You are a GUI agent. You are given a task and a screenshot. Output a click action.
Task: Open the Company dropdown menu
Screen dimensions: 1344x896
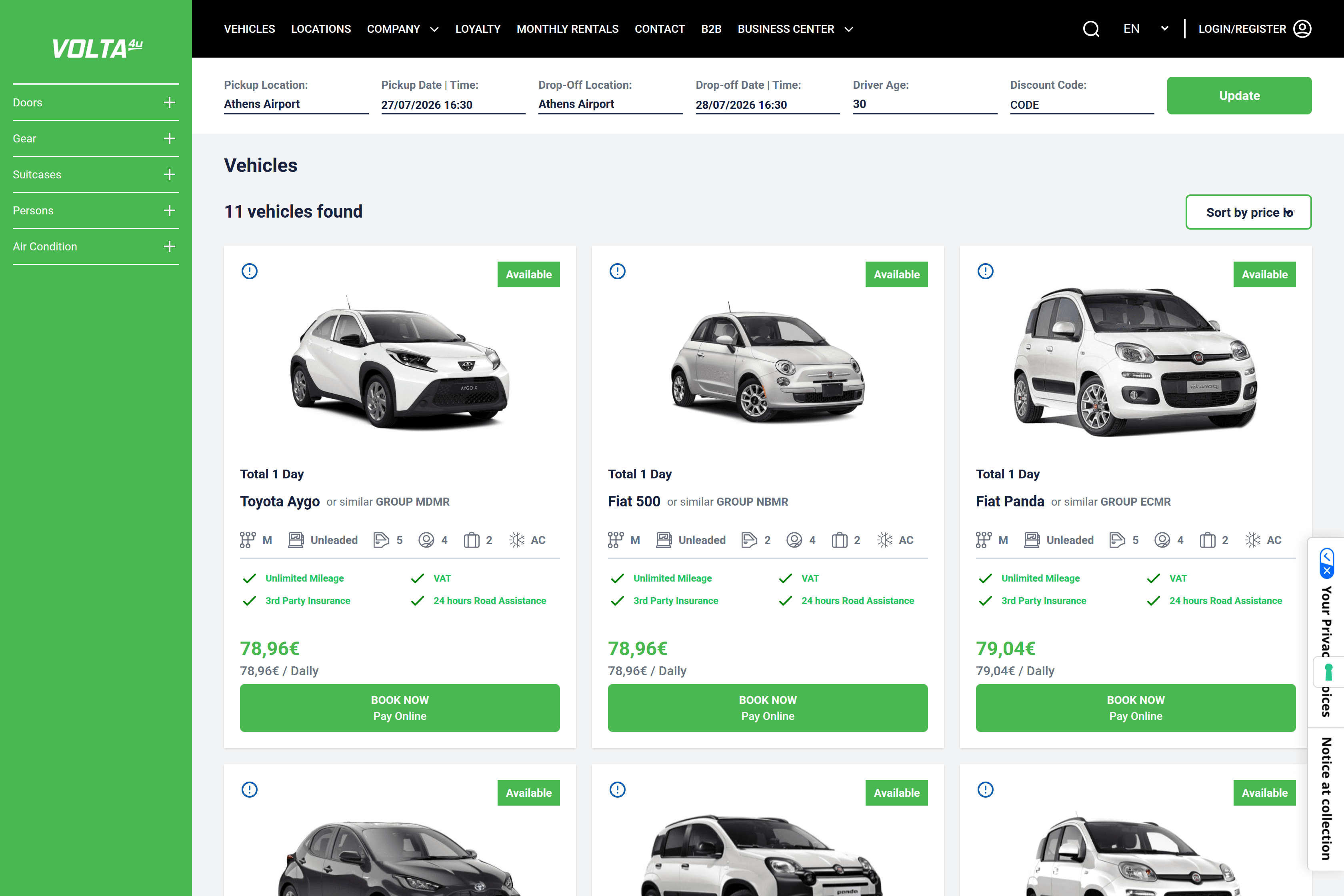pyautogui.click(x=403, y=29)
